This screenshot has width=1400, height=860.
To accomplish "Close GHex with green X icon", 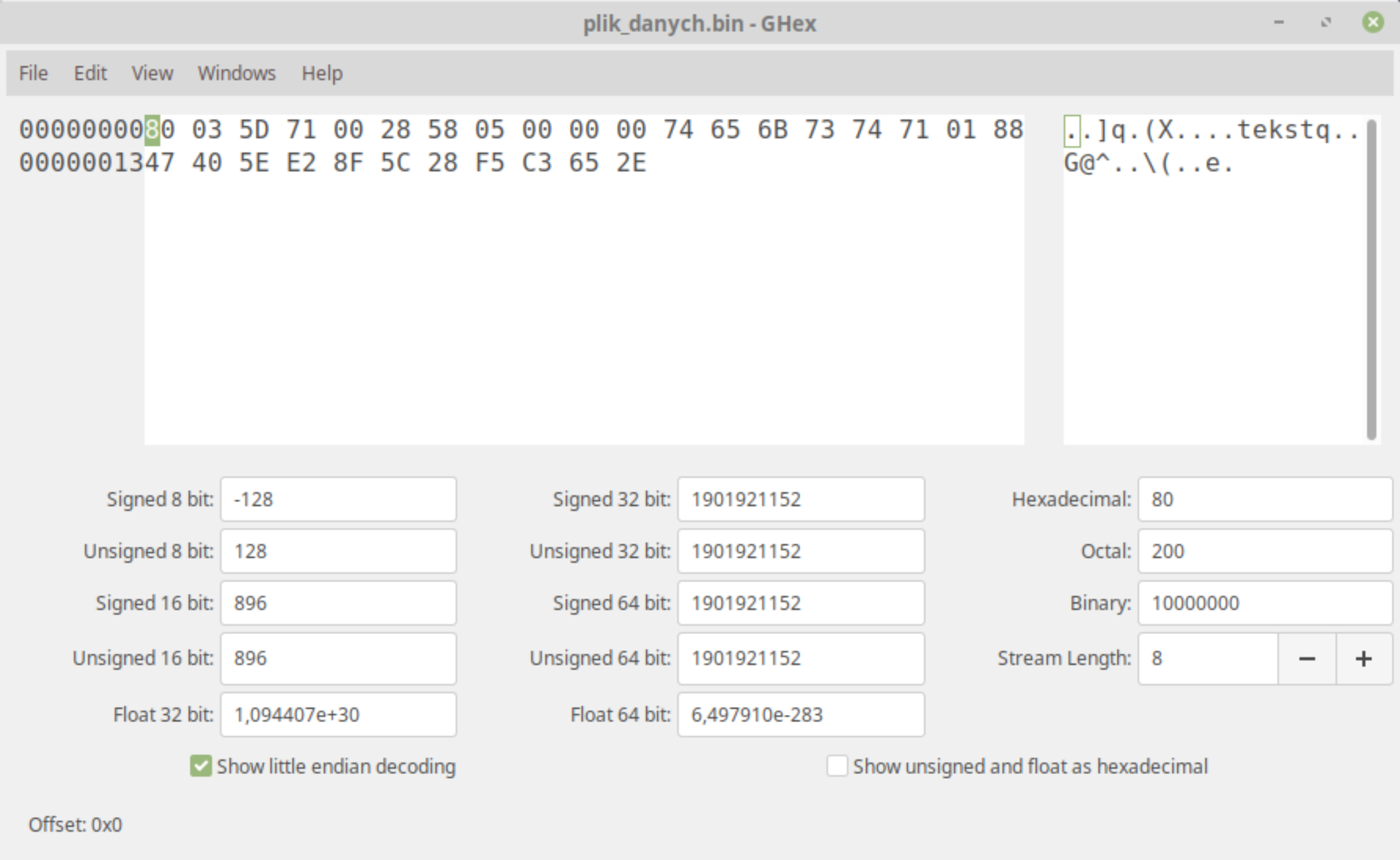I will (x=1372, y=23).
